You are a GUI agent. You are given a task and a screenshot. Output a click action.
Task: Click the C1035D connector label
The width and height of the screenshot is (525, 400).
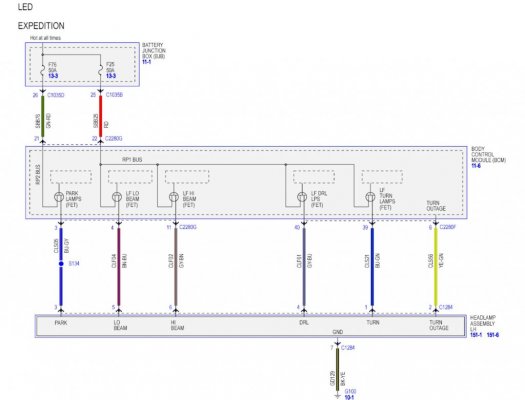(x=56, y=95)
